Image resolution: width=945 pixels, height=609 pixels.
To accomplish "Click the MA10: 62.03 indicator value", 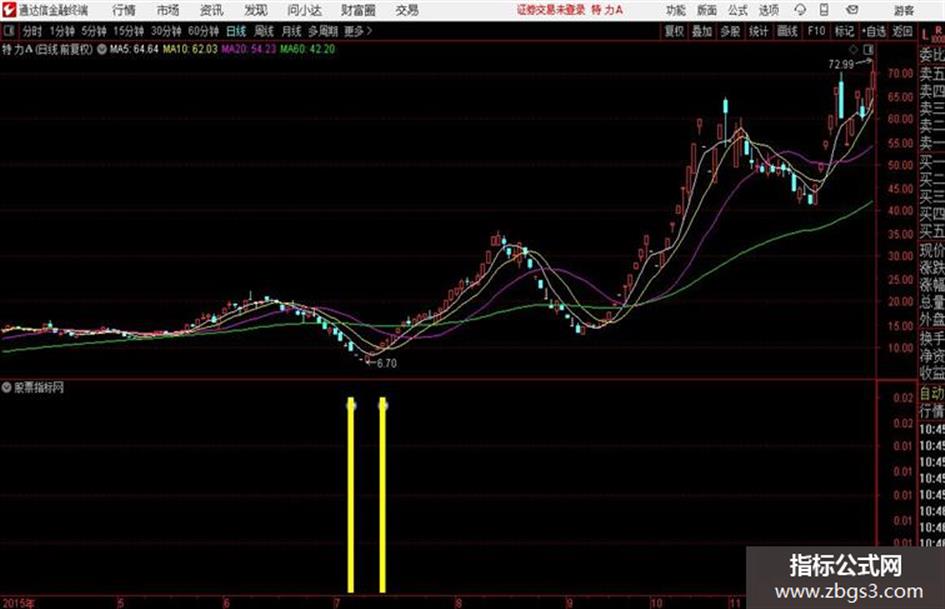I will 190,49.
